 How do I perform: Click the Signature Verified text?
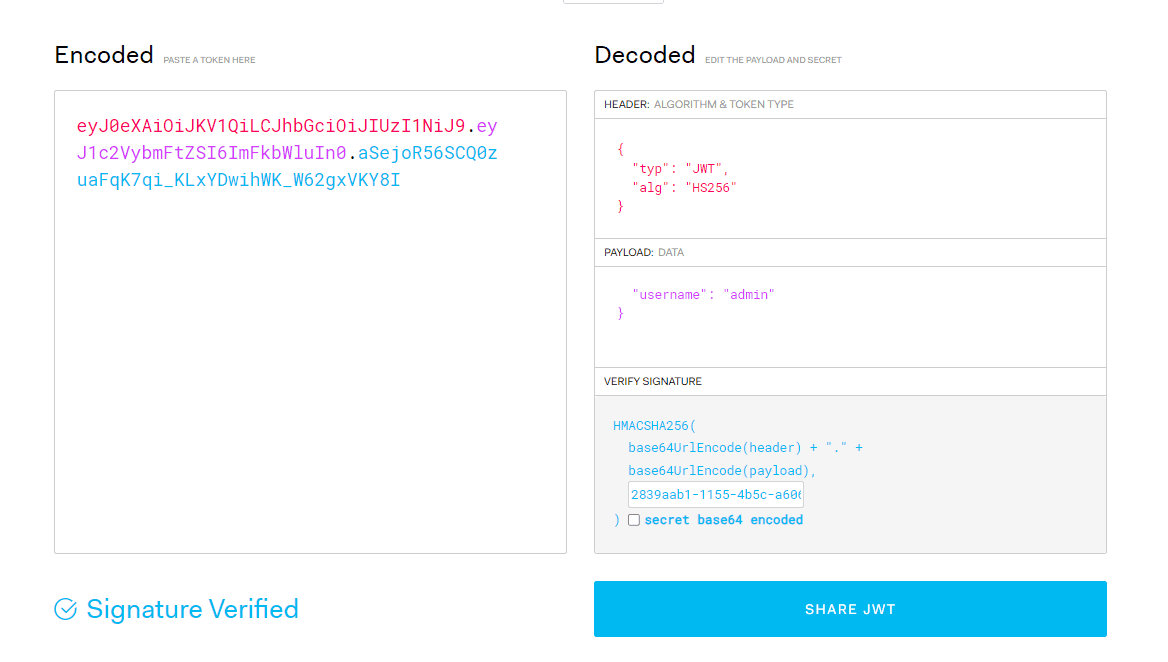click(x=192, y=609)
